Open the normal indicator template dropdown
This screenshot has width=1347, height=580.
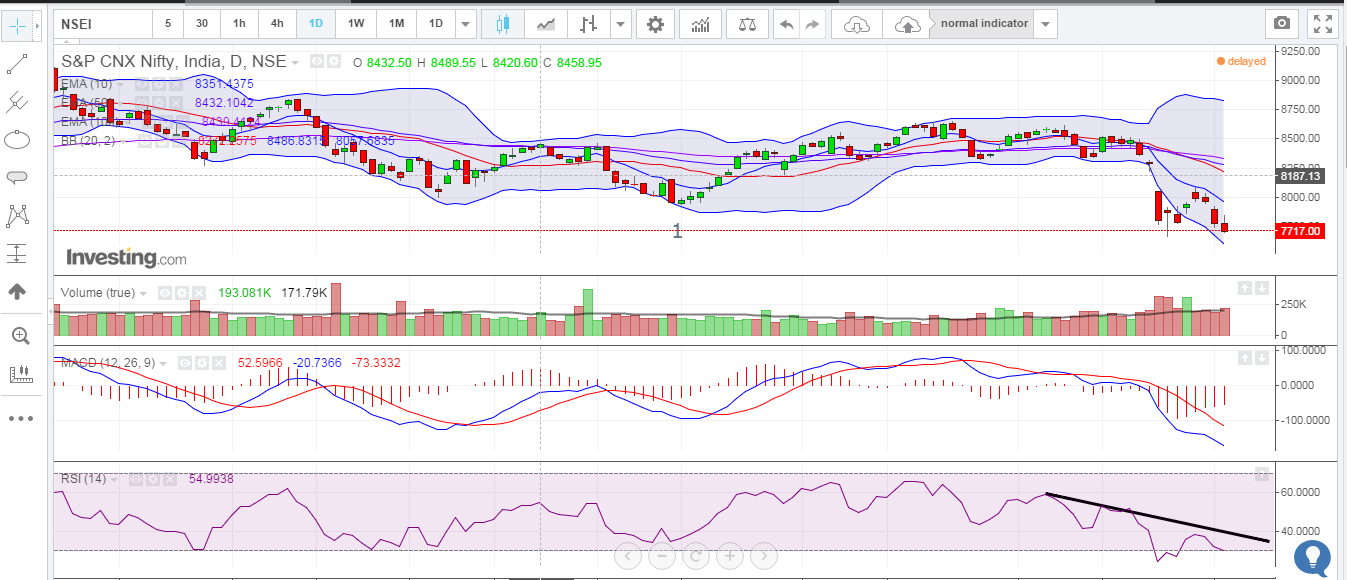[1046, 23]
